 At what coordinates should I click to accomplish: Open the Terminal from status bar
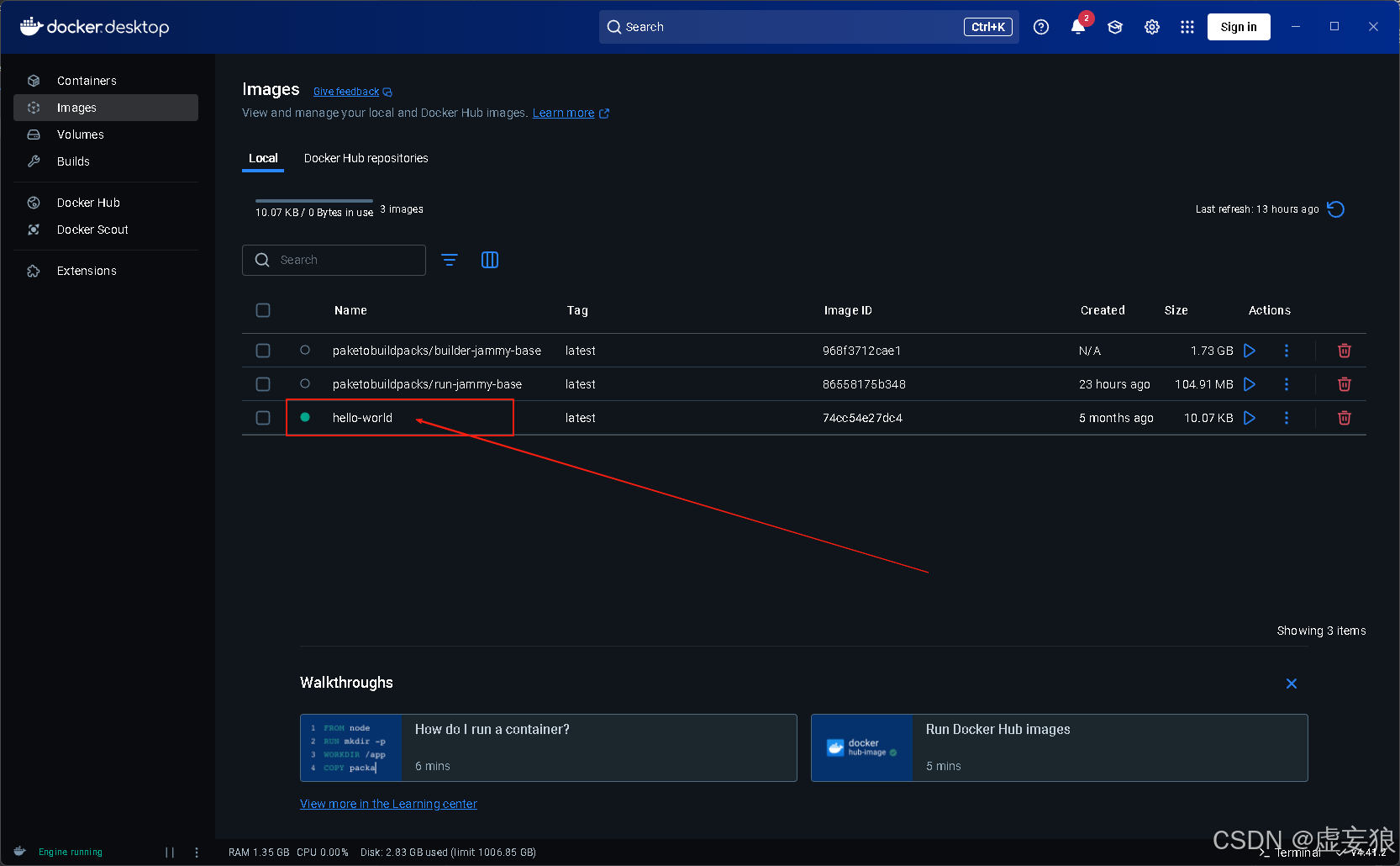tap(1291, 853)
